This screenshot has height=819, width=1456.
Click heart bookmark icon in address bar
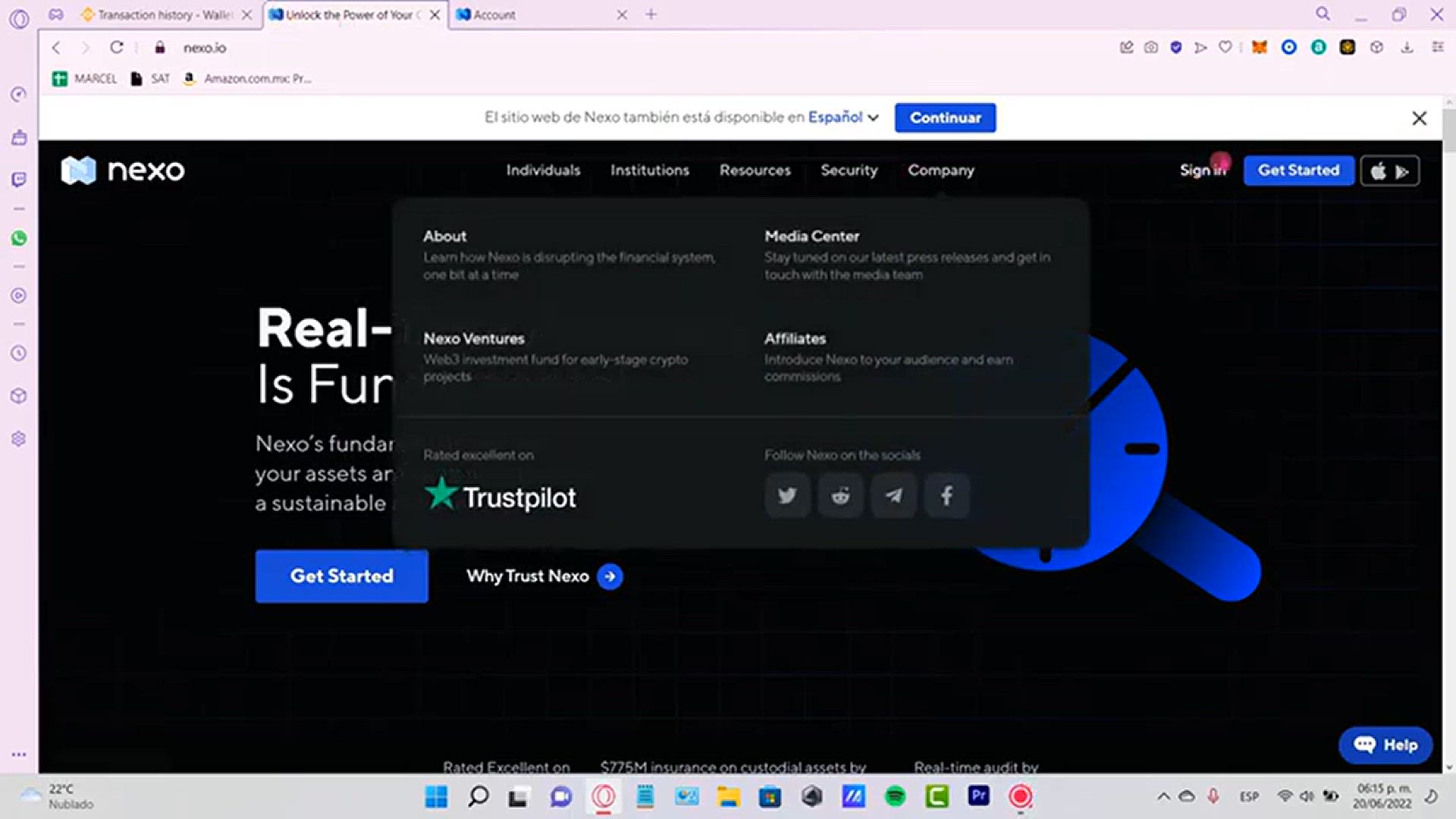tap(1225, 47)
